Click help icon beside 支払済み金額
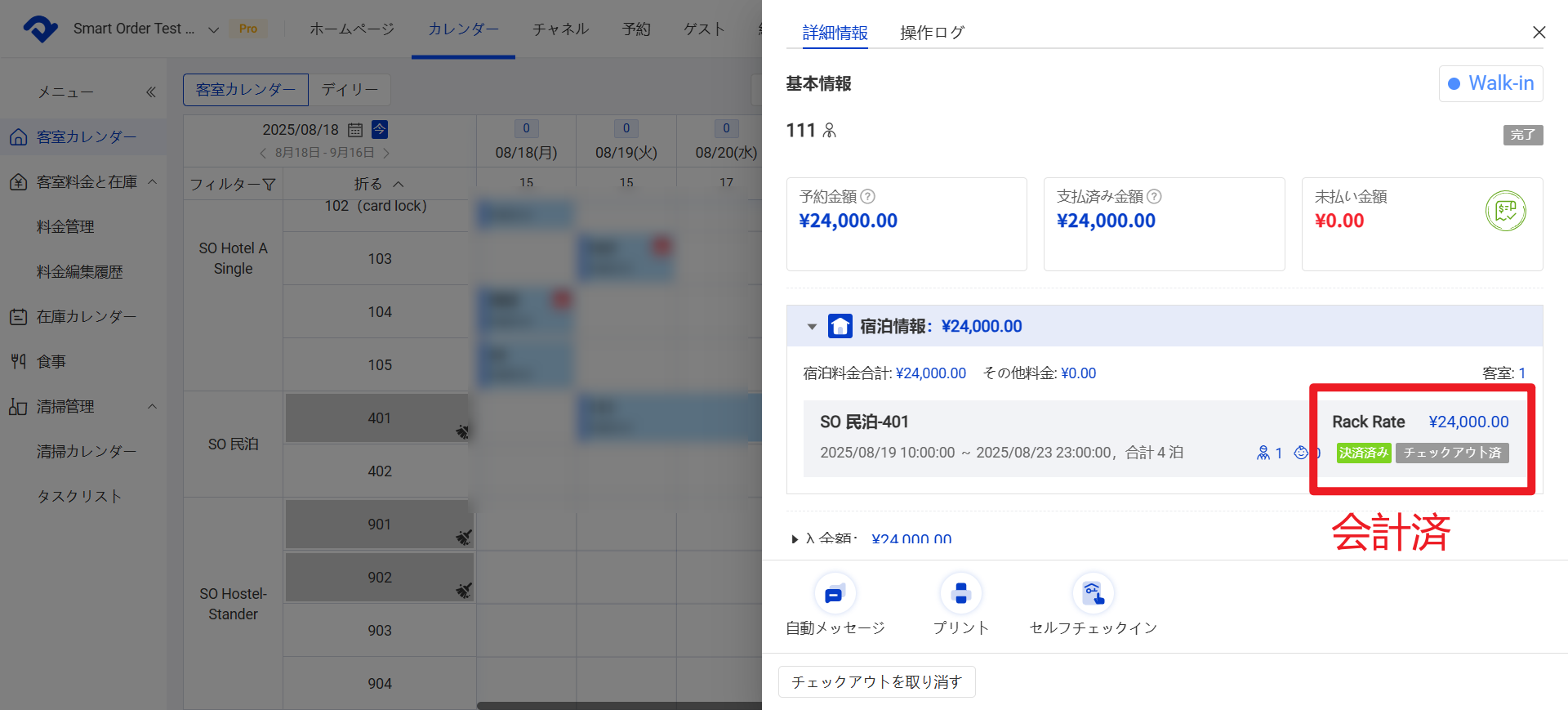The image size is (1568, 710). click(1154, 197)
